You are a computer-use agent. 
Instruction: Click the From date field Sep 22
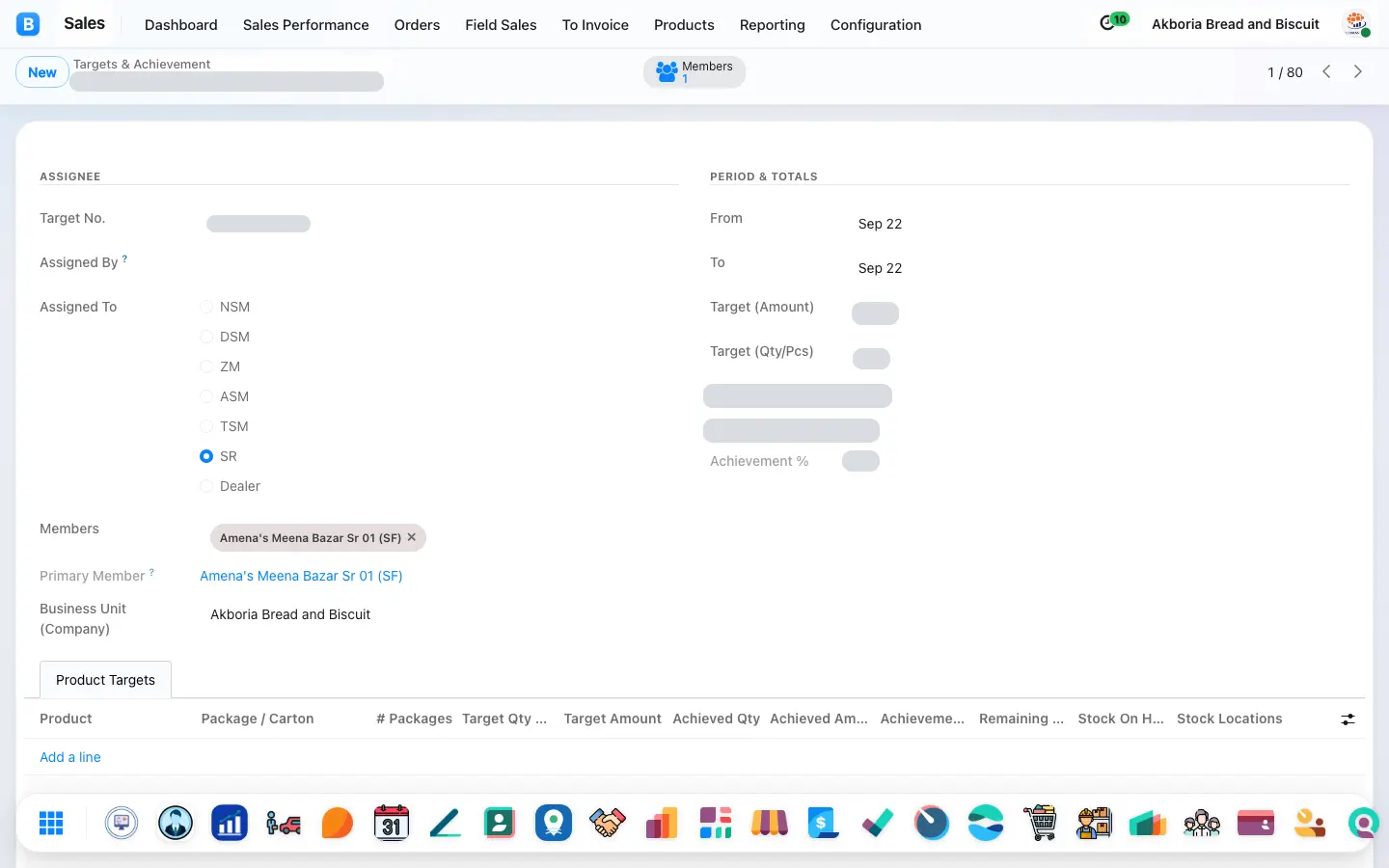pyautogui.click(x=880, y=224)
